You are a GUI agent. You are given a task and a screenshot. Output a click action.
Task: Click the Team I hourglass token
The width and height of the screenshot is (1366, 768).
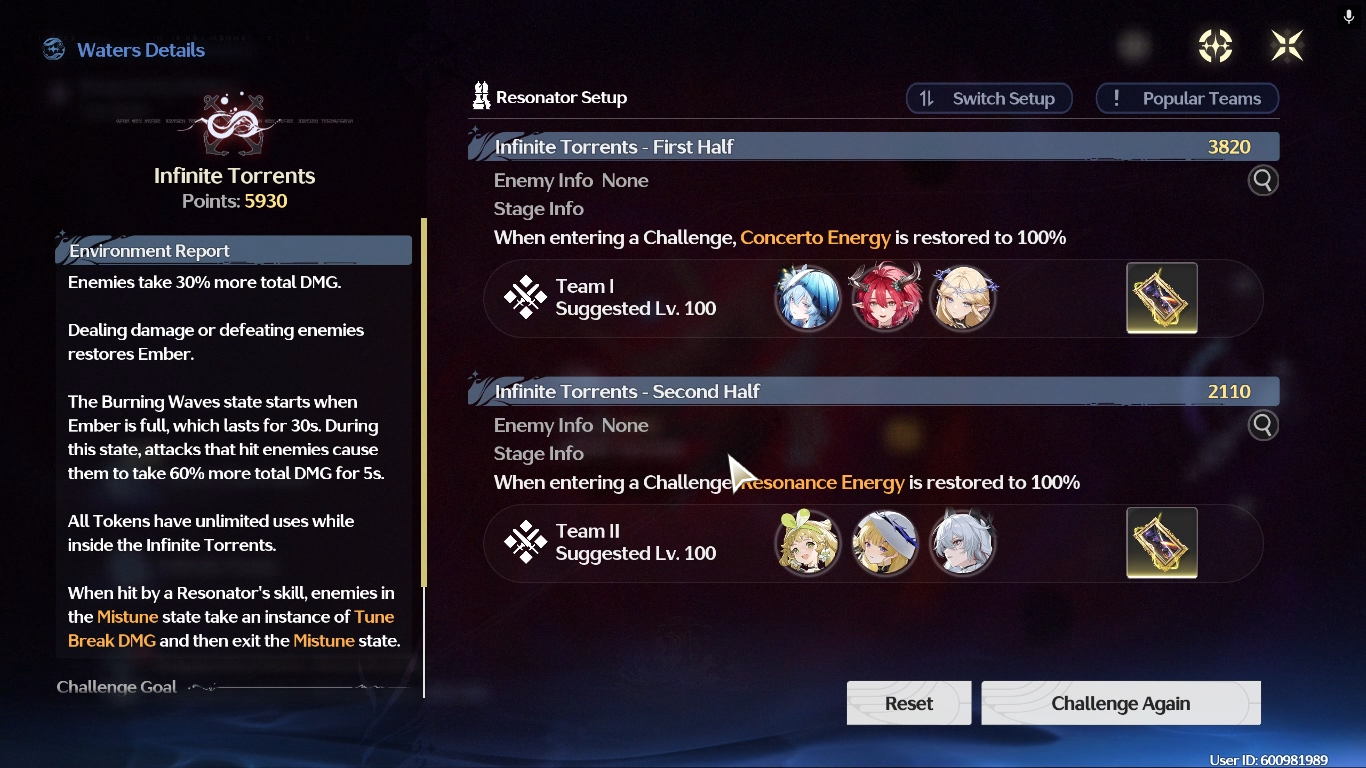1162,298
